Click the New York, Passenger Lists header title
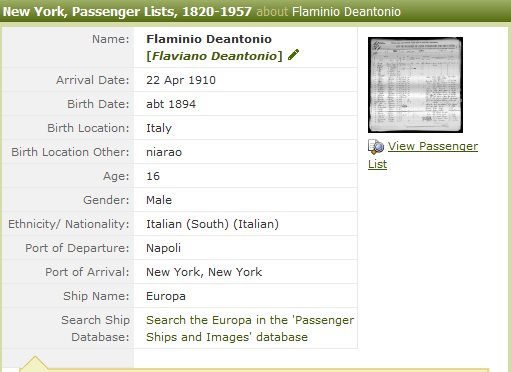 tap(127, 12)
